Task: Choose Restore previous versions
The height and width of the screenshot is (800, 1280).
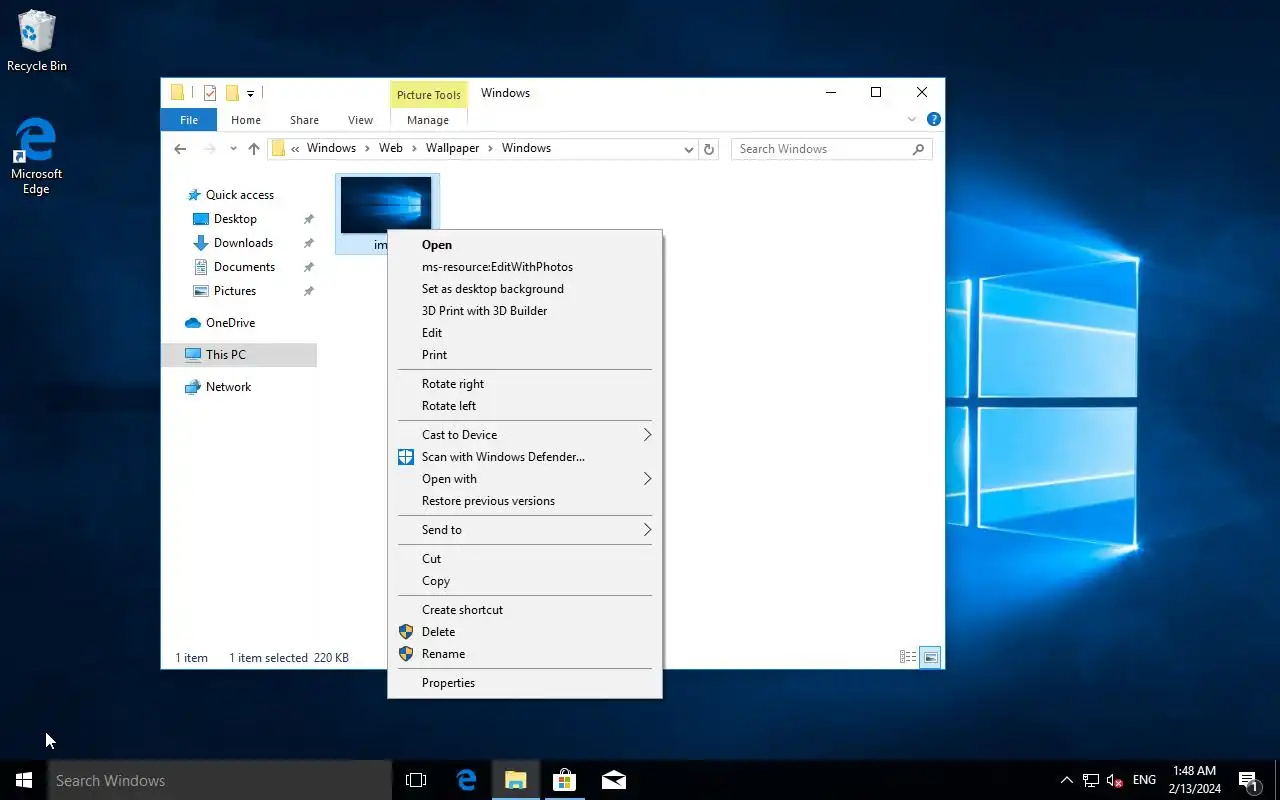Action: point(525,501)
